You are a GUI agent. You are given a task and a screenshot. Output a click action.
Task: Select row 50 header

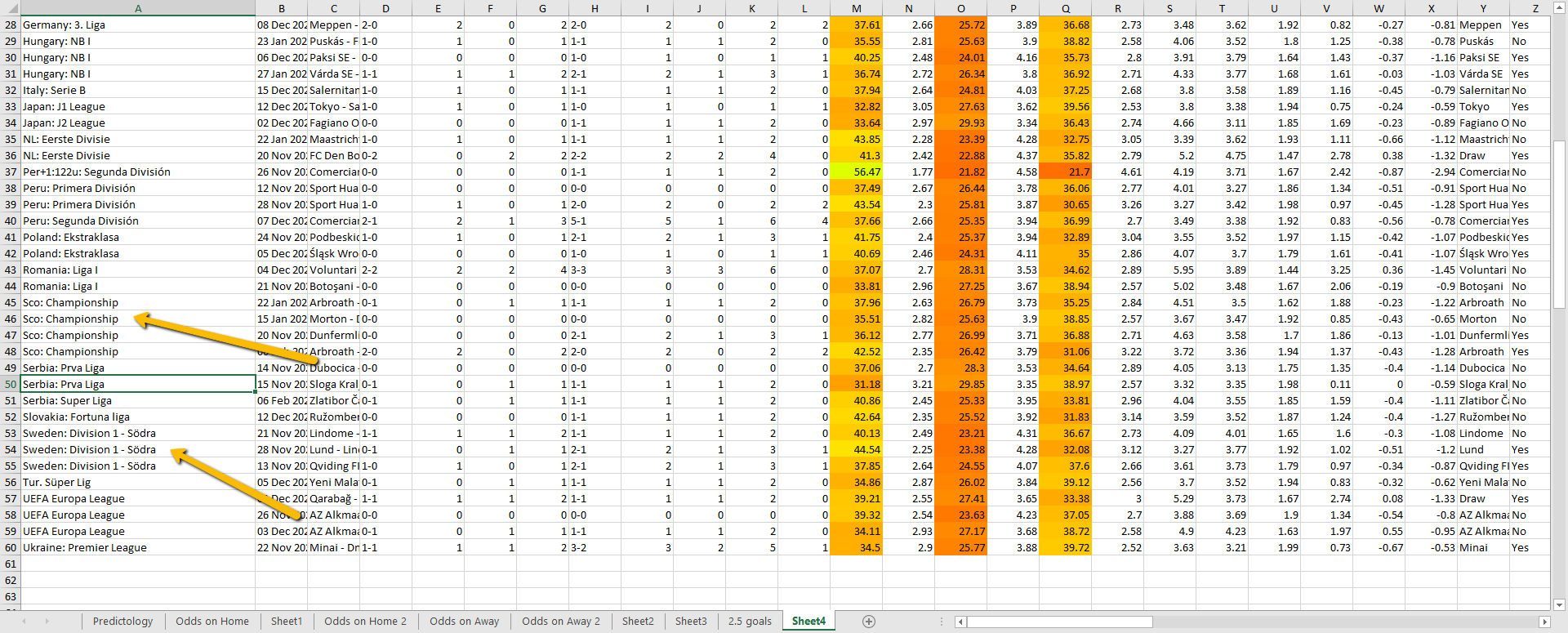tap(10, 384)
